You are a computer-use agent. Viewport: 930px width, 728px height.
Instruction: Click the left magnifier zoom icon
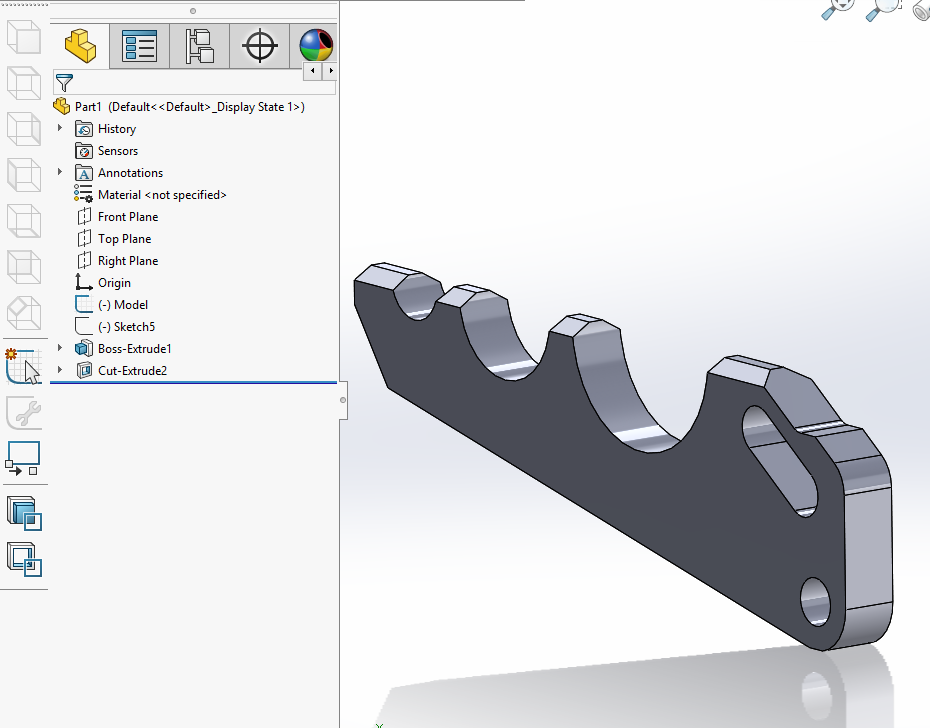(x=837, y=9)
